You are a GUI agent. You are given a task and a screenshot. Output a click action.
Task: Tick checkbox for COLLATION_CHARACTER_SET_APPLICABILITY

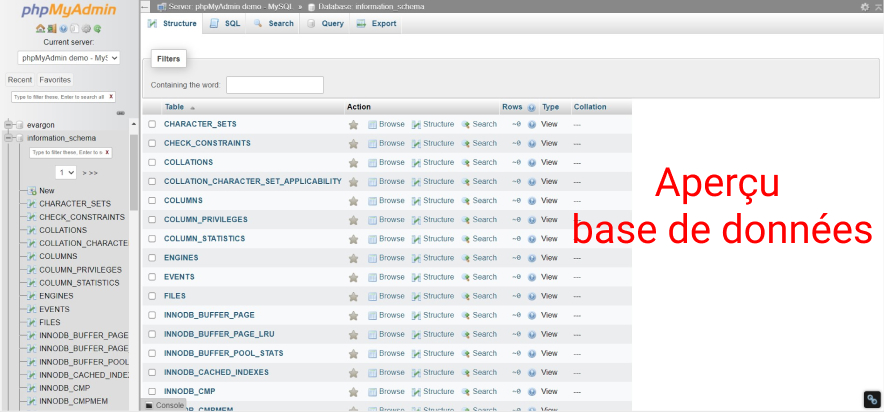tap(152, 181)
